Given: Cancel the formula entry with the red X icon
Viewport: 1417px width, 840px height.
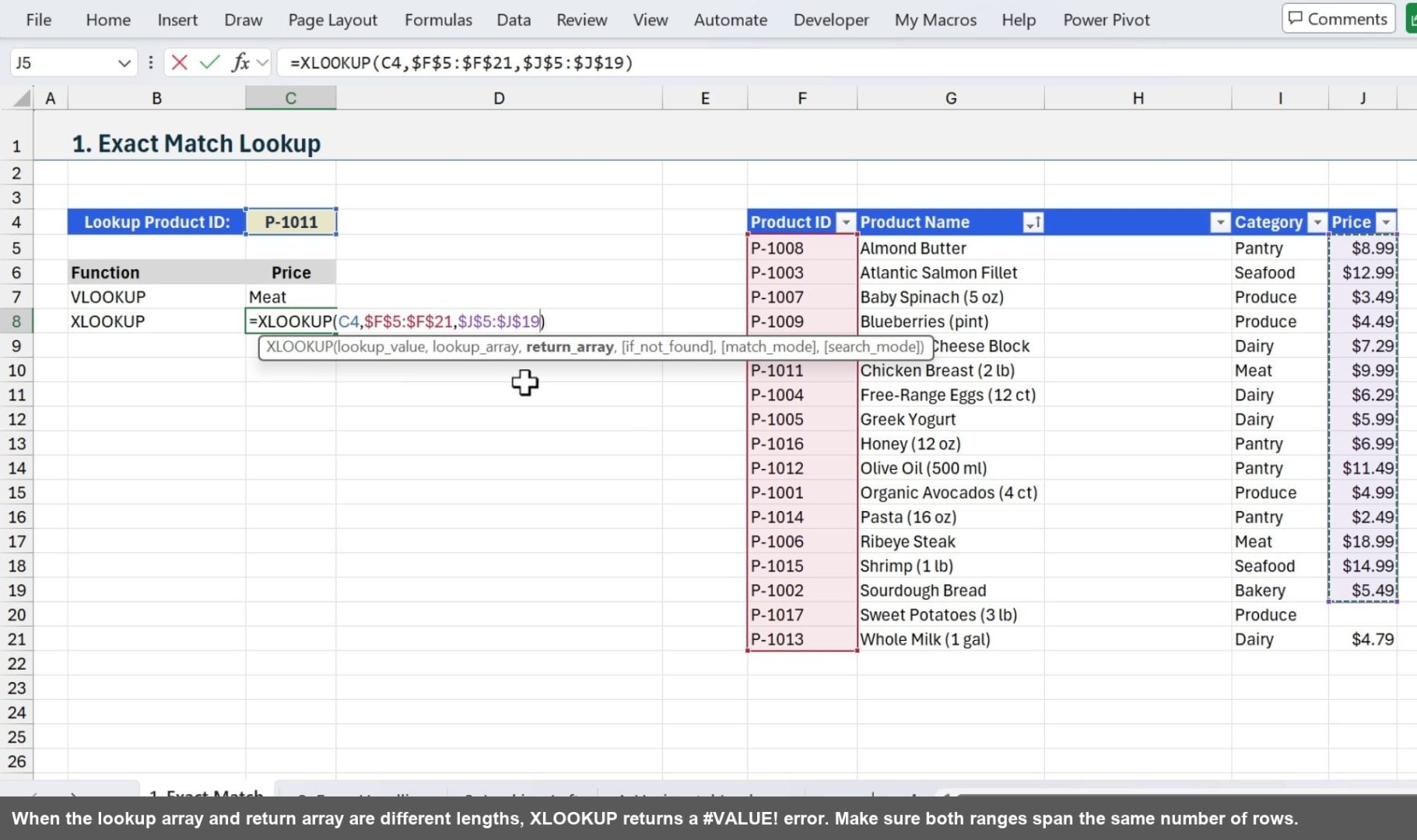Looking at the screenshot, I should point(179,62).
